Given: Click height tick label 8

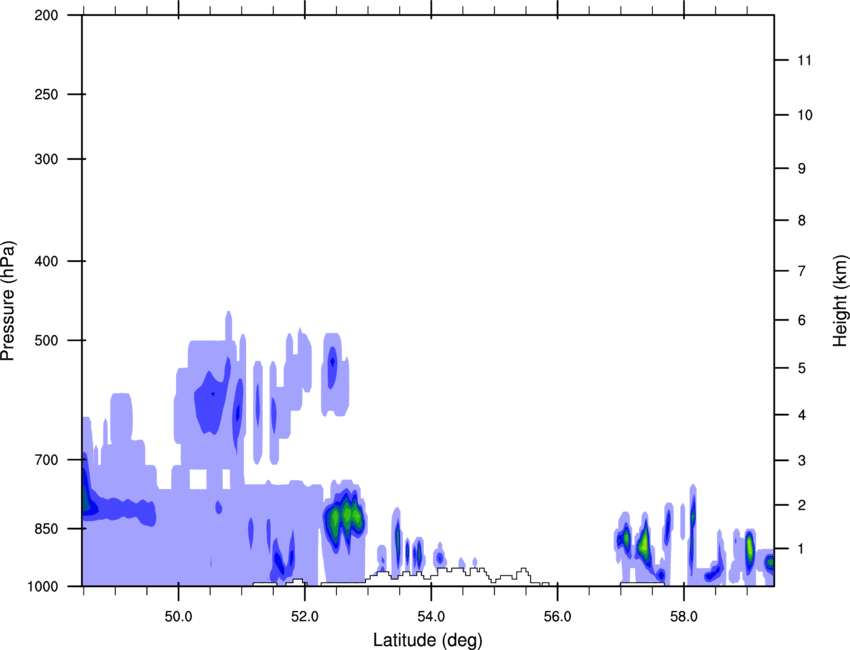Looking at the screenshot, I should click(802, 221).
